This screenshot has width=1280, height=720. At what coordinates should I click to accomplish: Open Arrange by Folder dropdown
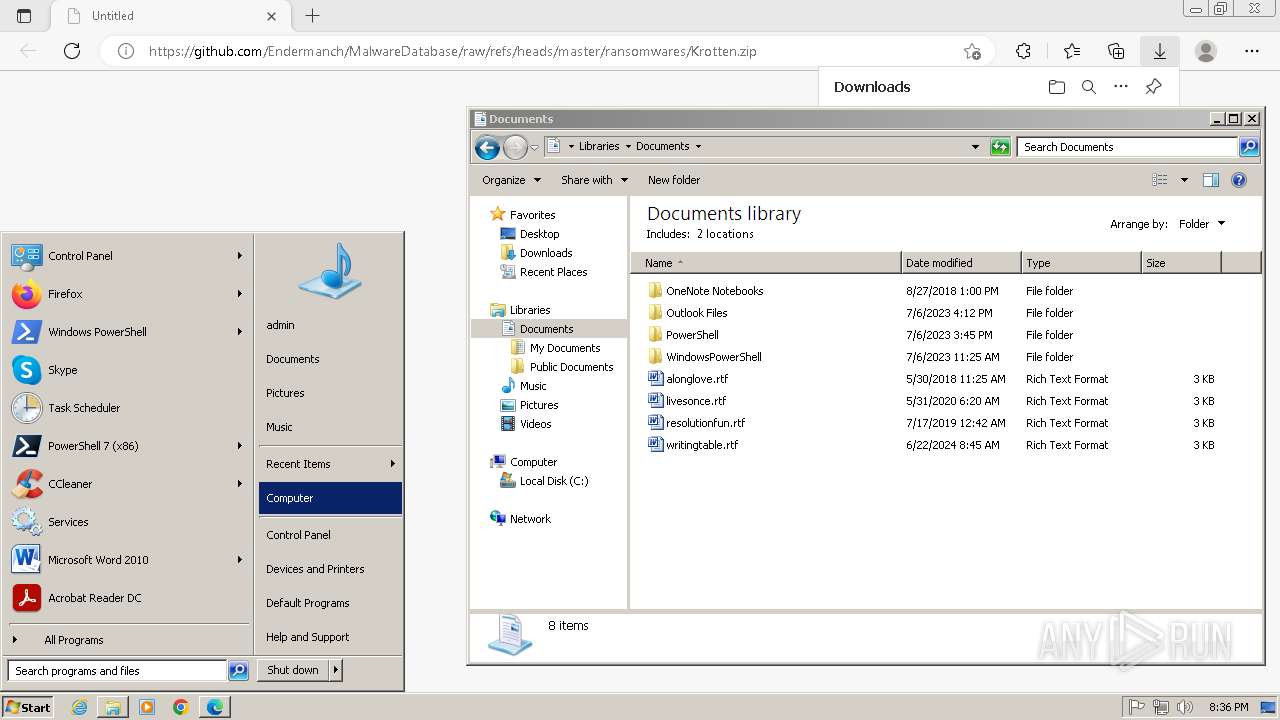click(1201, 224)
